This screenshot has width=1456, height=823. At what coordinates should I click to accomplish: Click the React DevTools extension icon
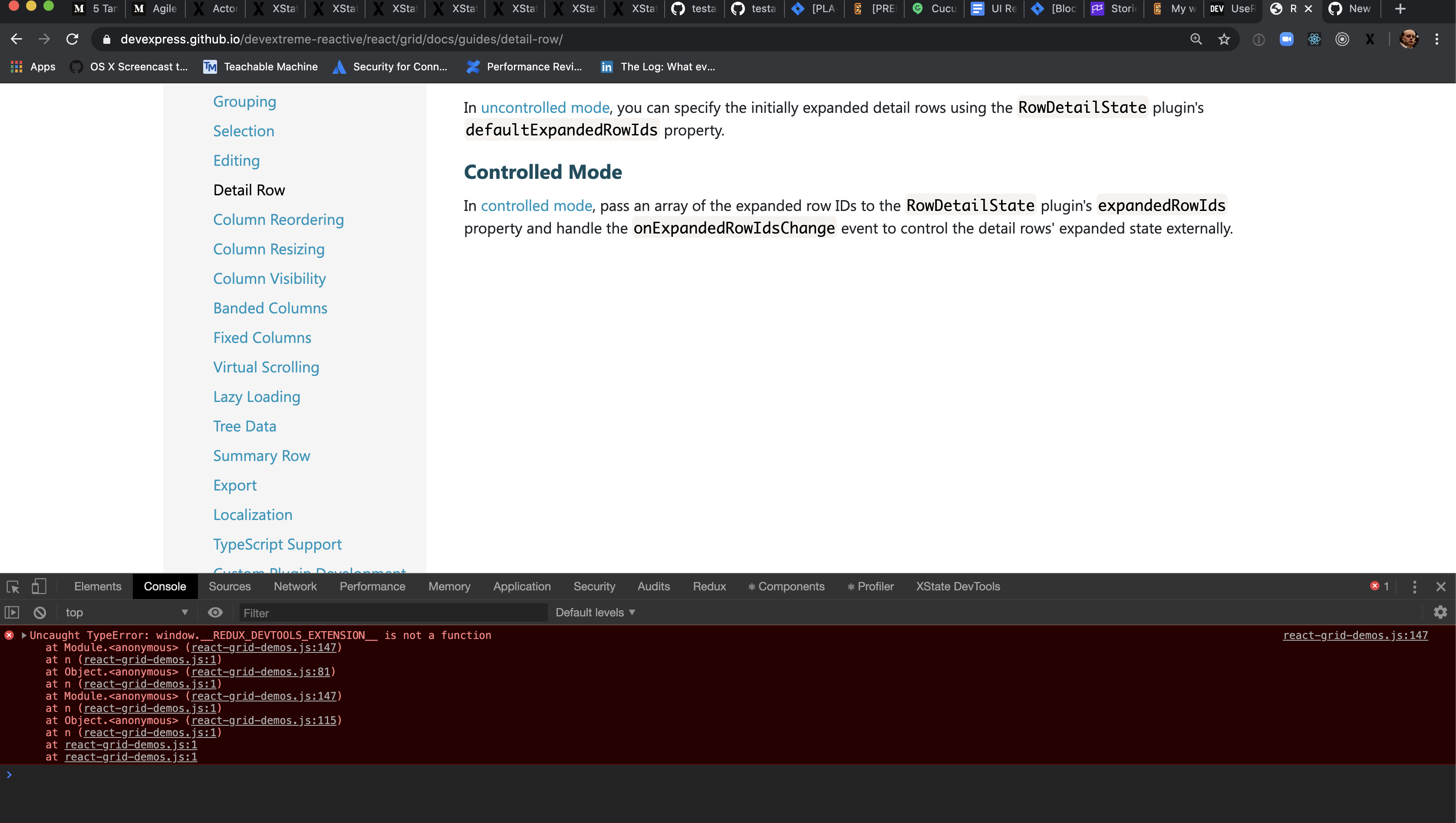(1314, 39)
